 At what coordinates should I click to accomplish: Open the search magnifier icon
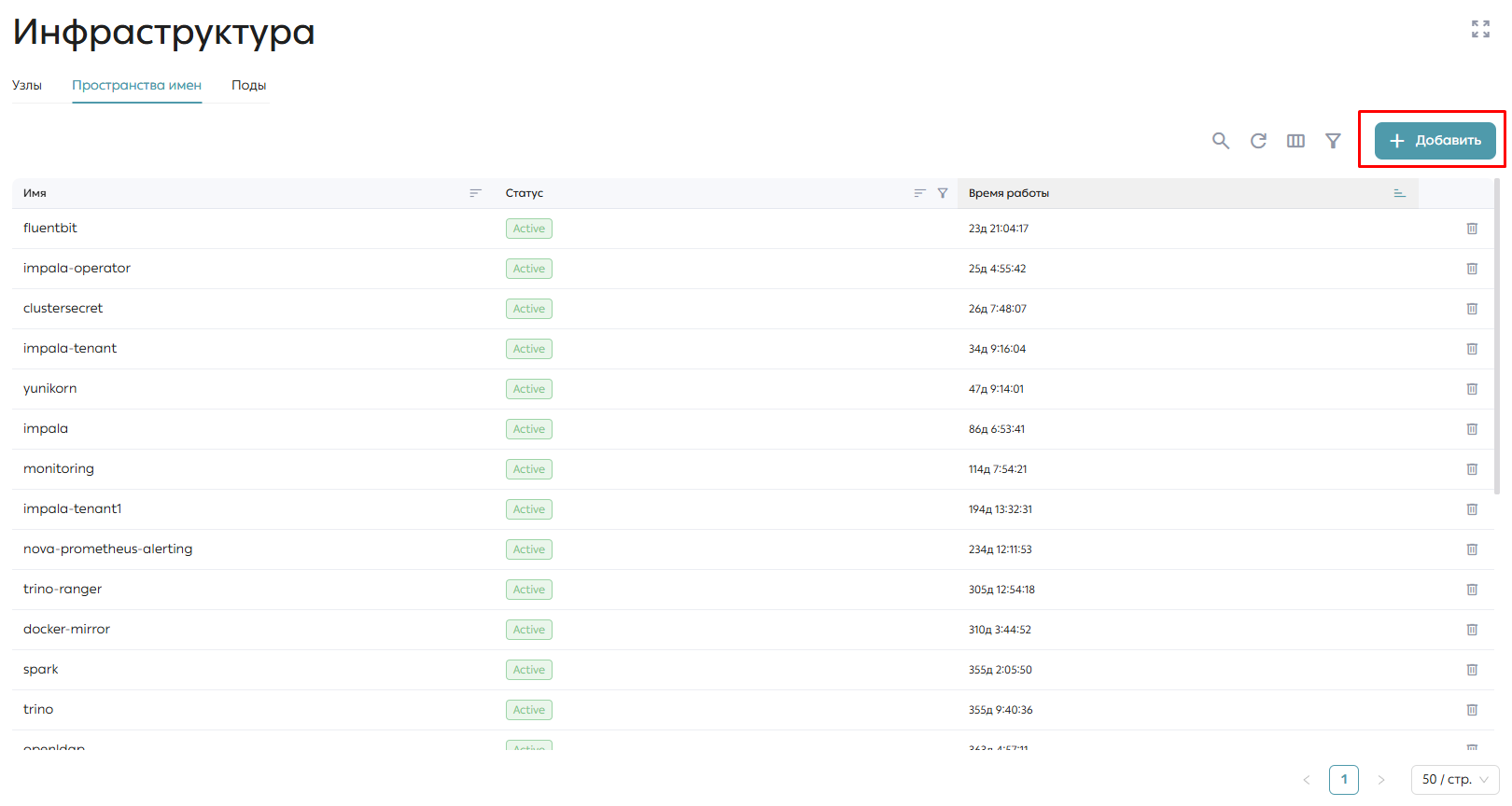click(1221, 141)
